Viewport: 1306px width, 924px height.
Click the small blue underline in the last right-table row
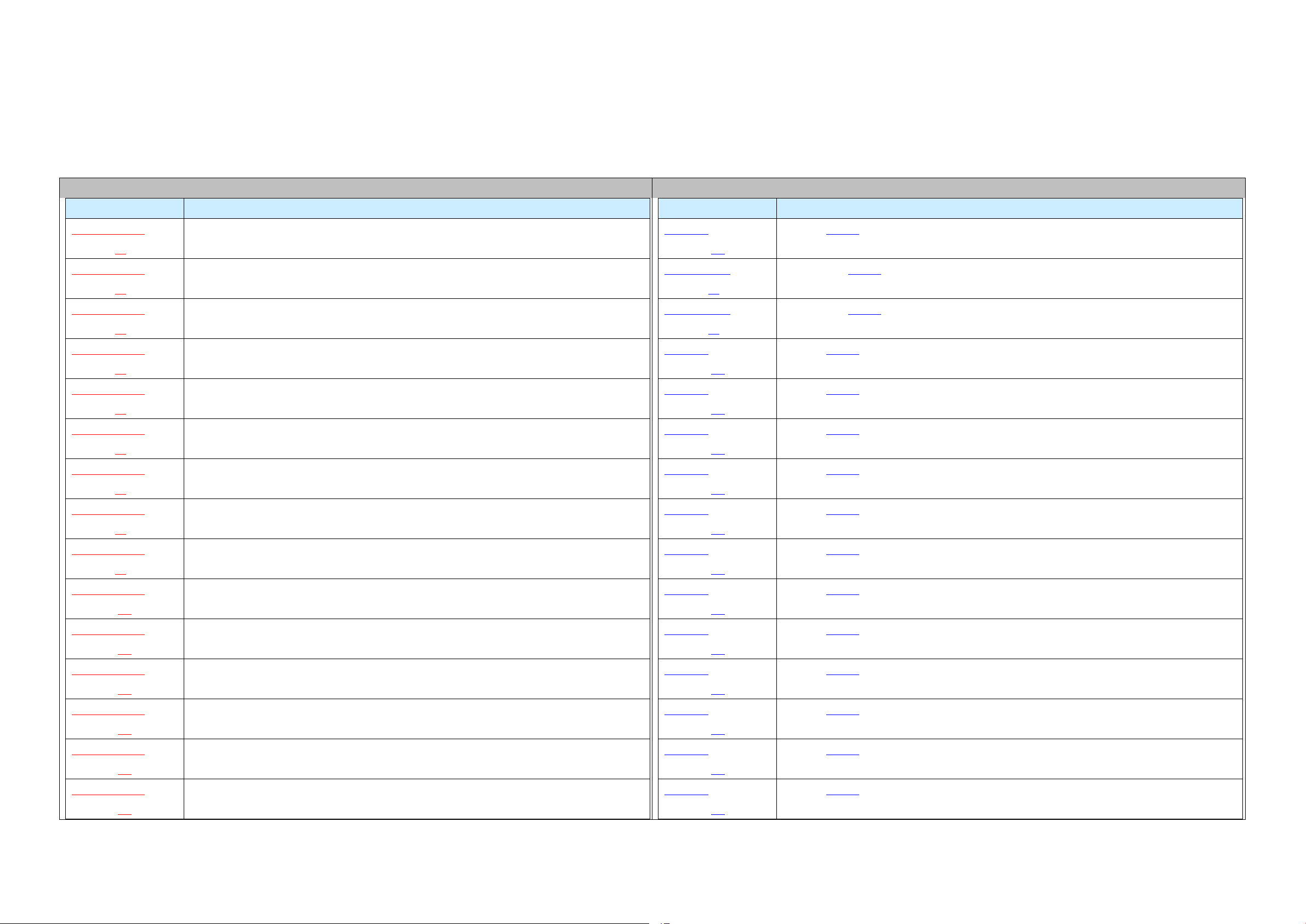click(718, 815)
